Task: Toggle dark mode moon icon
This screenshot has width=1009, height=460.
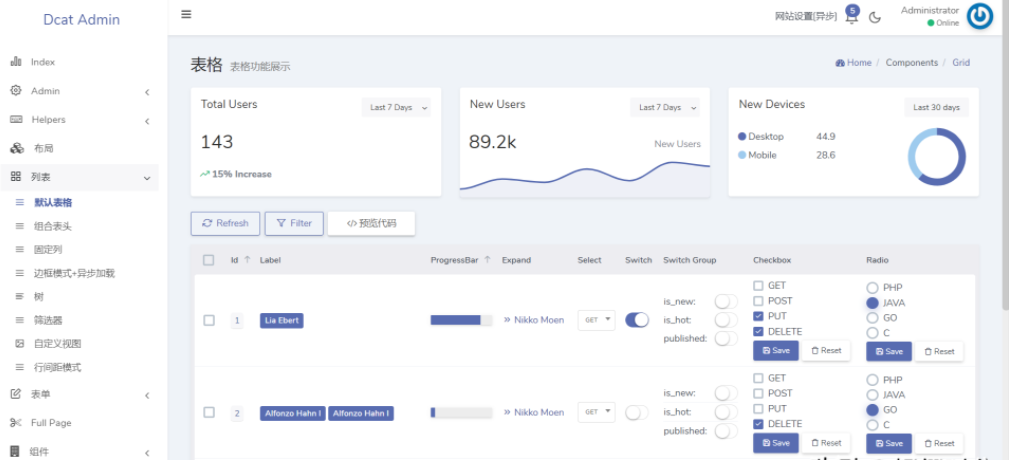Action: (875, 17)
